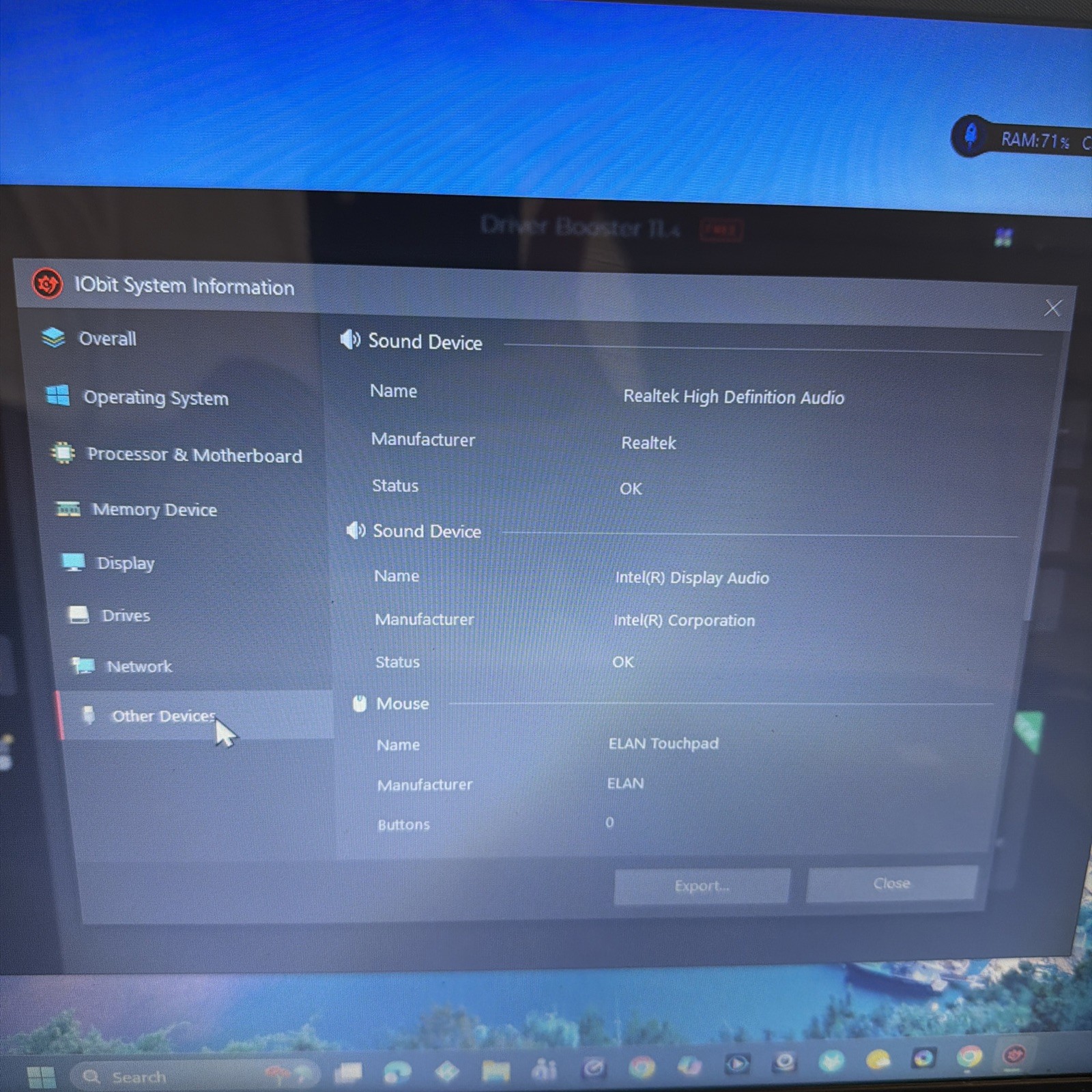Click the computers icon beside Network
Screen dimensions: 1092x1092
[x=83, y=665]
